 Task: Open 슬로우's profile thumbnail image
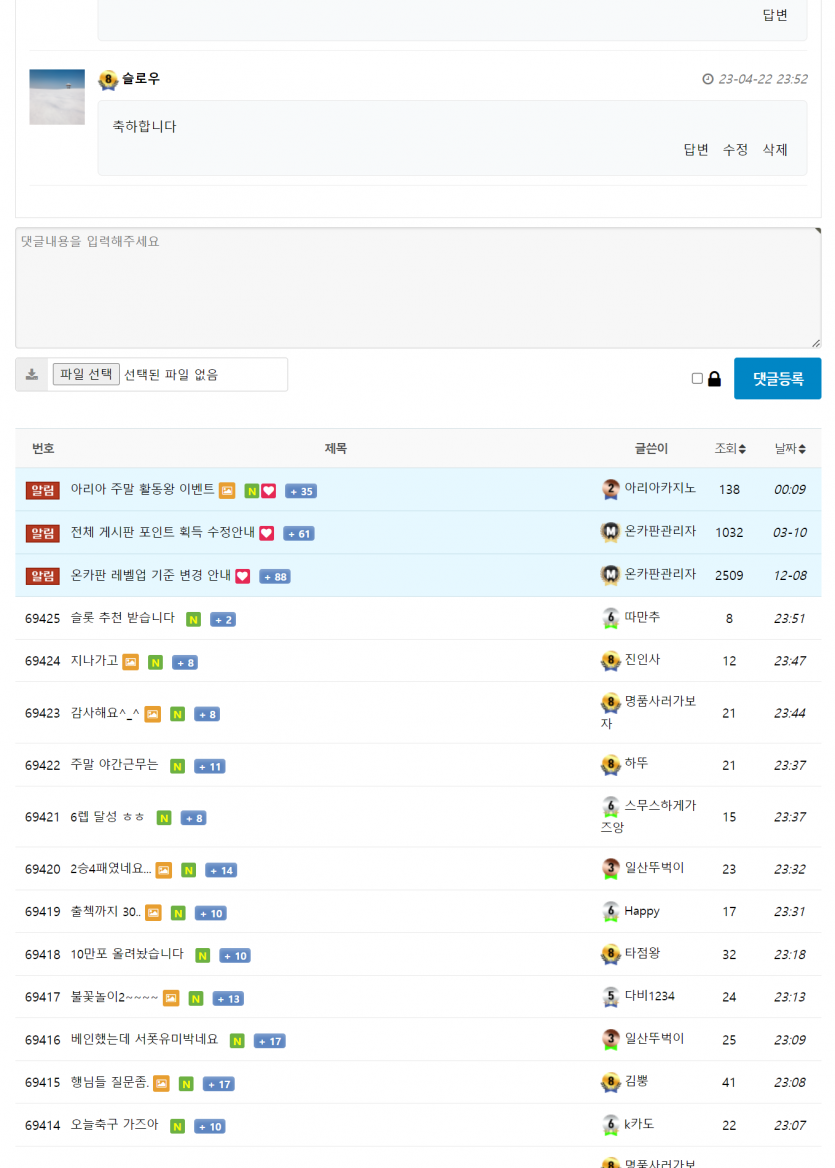click(x=57, y=97)
